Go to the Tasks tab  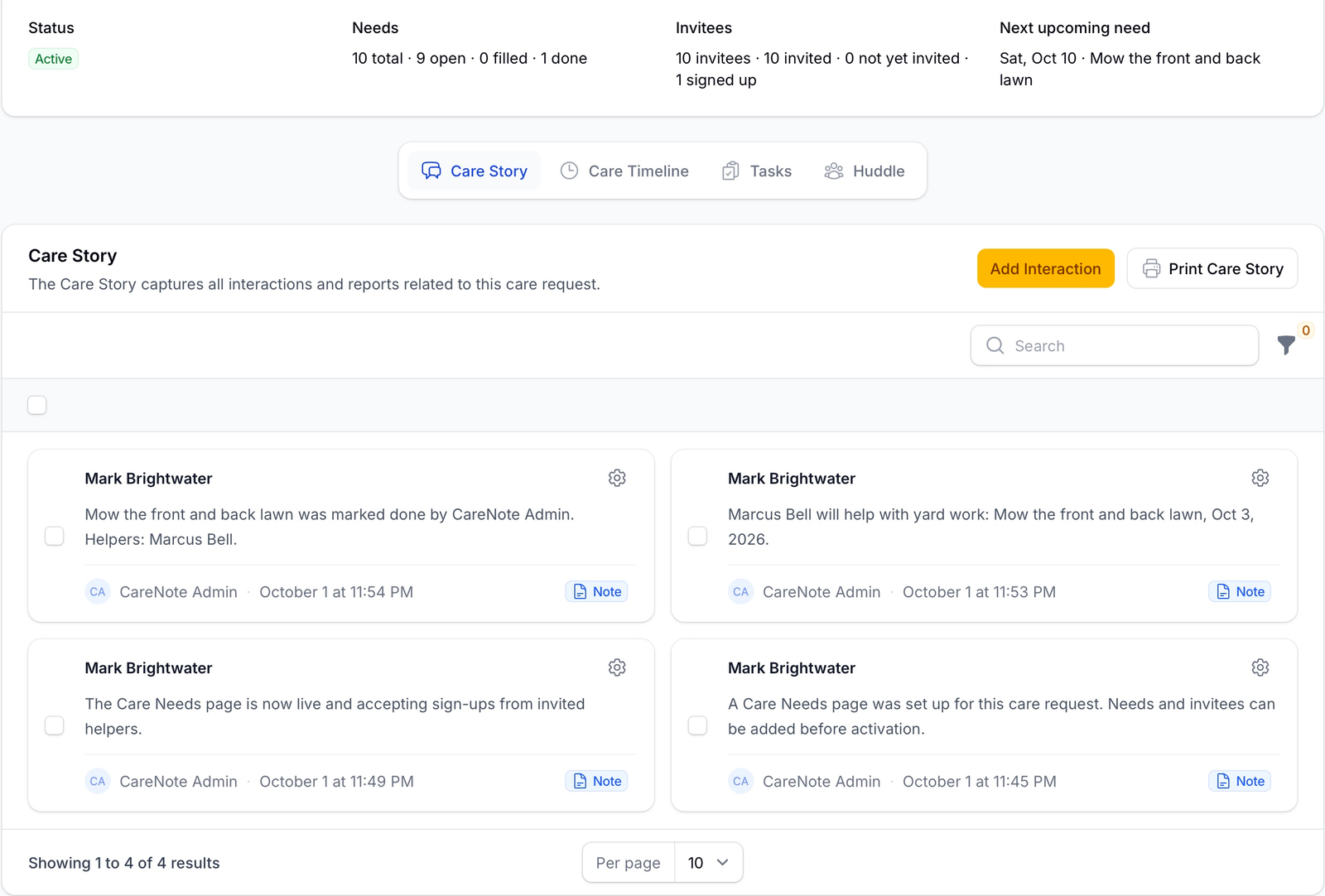click(x=757, y=171)
